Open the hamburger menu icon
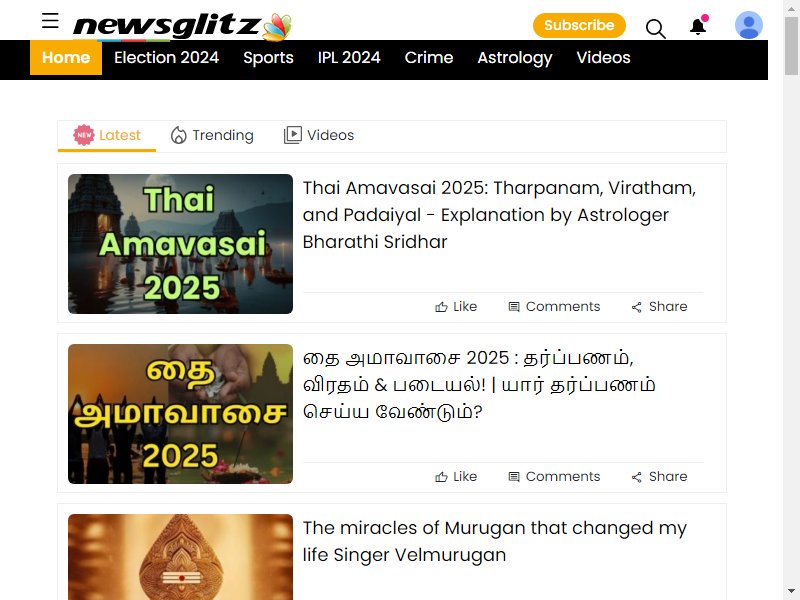 click(x=50, y=20)
